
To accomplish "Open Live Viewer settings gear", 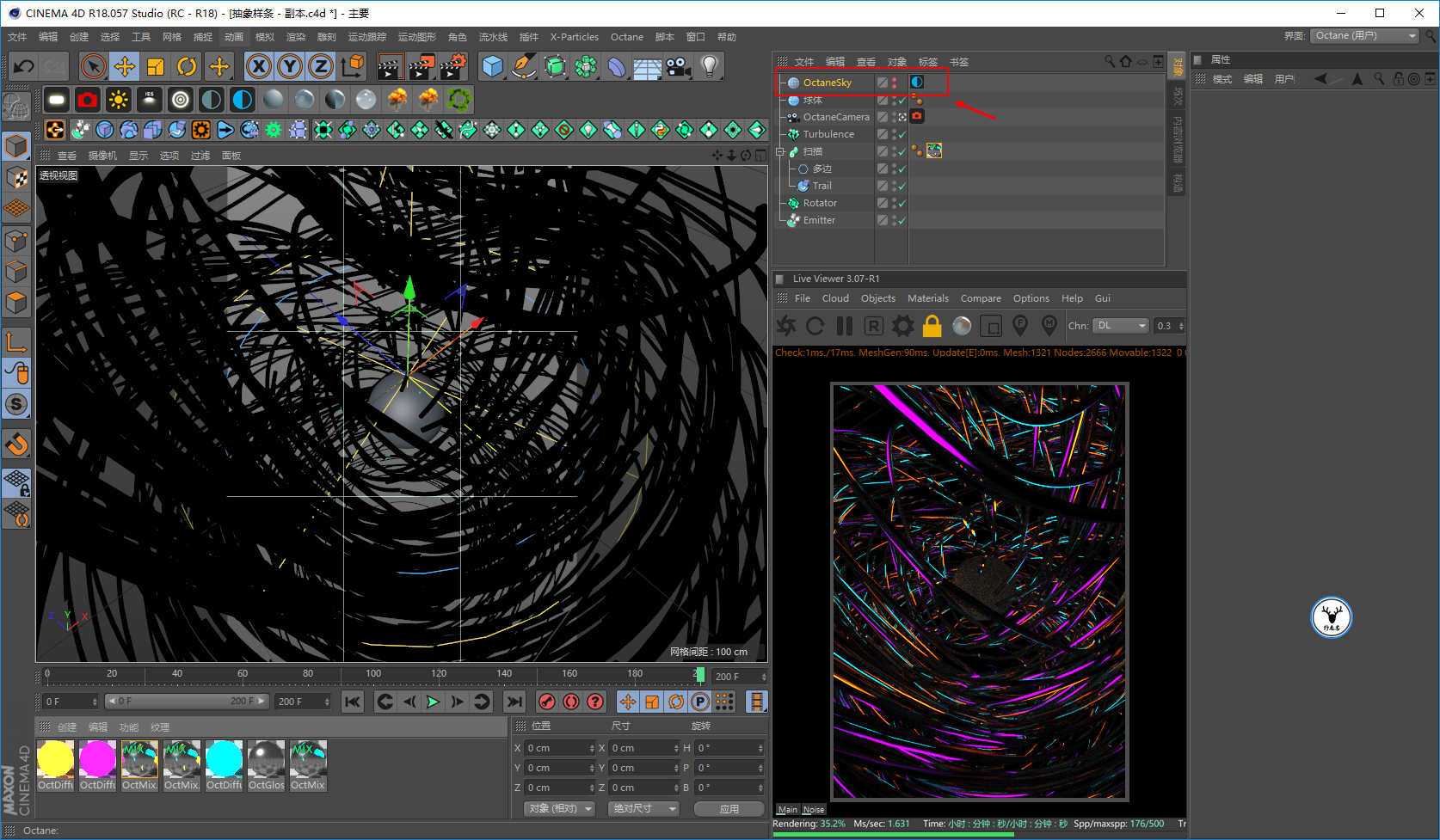I will click(902, 326).
